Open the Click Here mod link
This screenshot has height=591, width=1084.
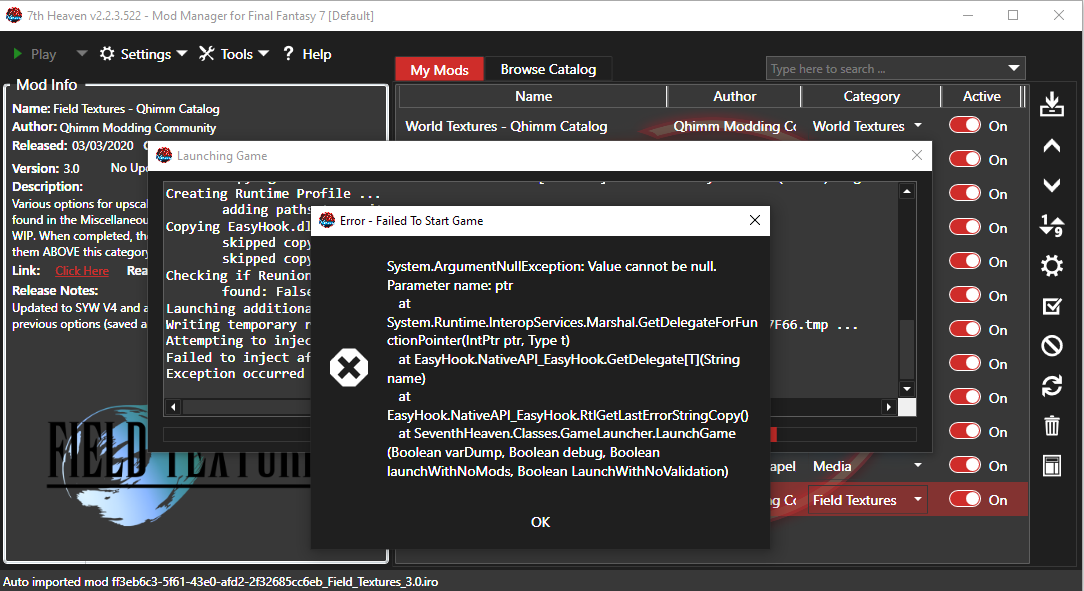82,271
